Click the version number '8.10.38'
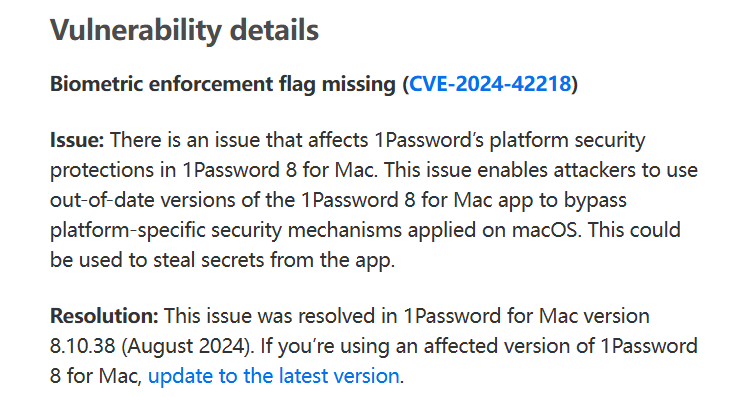Screen dimensions: 753x397 83,346
